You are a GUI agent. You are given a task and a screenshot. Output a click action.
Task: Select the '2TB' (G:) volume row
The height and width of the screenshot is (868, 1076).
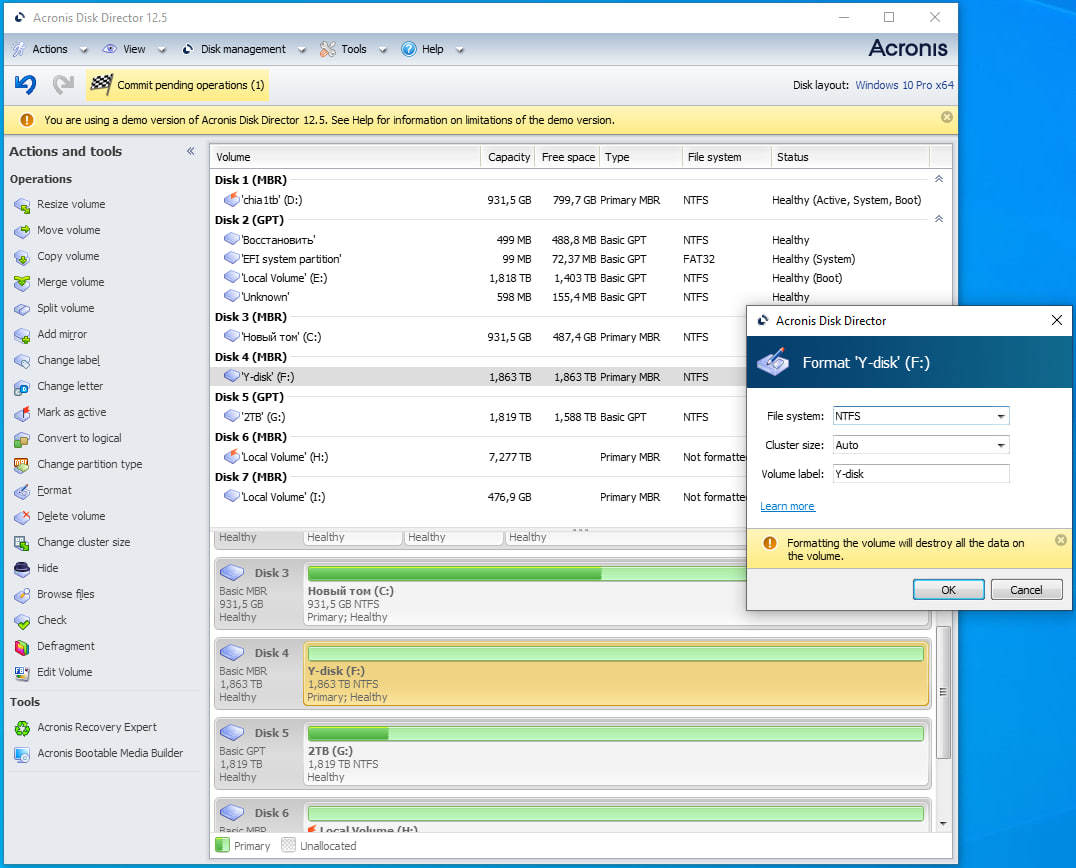479,417
